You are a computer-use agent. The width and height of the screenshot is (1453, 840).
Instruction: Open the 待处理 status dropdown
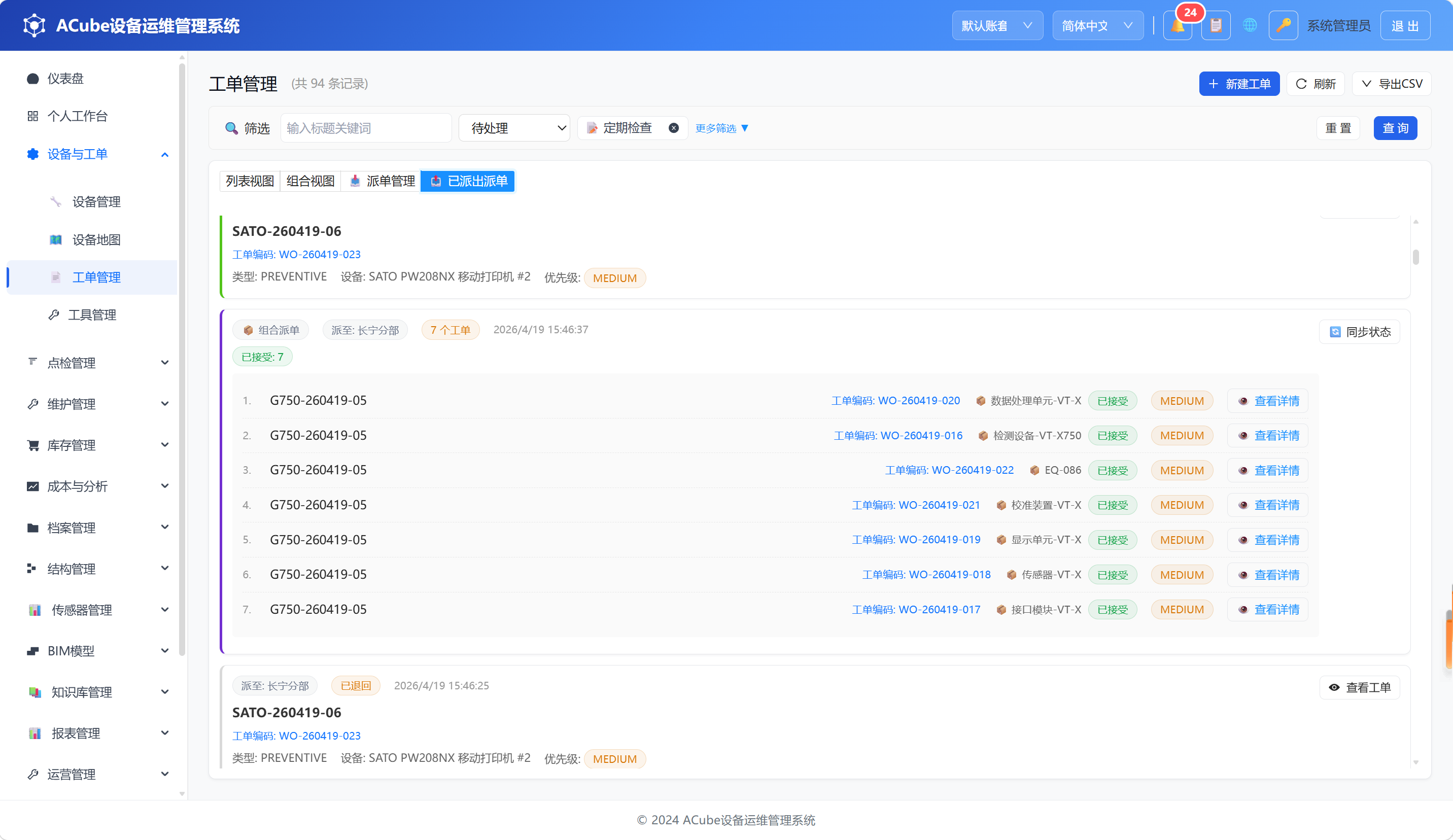click(x=514, y=128)
